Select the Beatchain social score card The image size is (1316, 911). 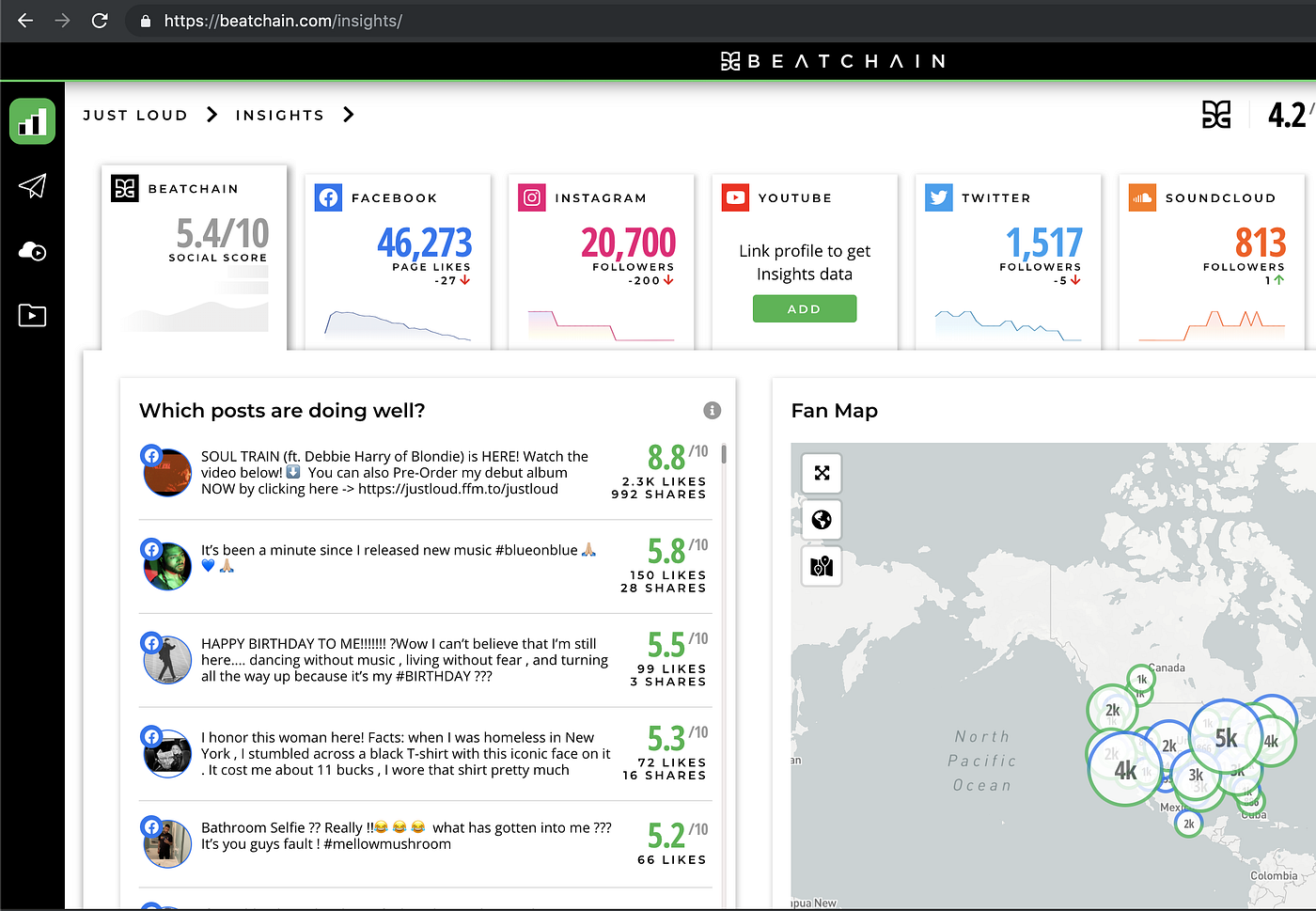pyautogui.click(x=194, y=258)
